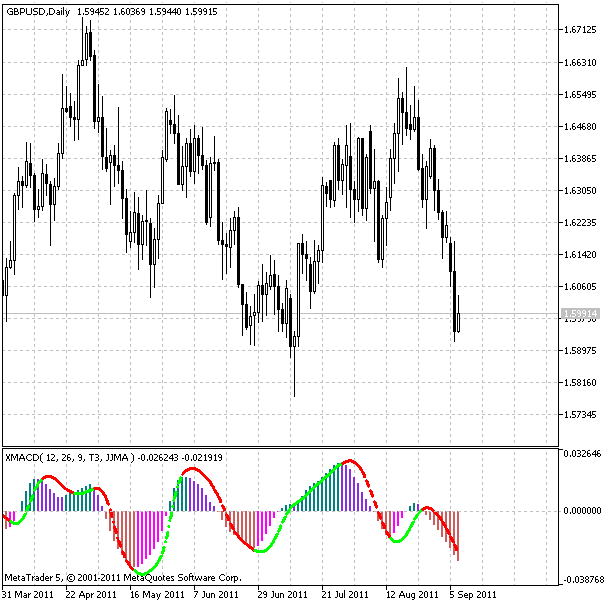The height and width of the screenshot is (606, 611).
Task: Click the 21 Jul 2011 date label
Action: pos(348,593)
